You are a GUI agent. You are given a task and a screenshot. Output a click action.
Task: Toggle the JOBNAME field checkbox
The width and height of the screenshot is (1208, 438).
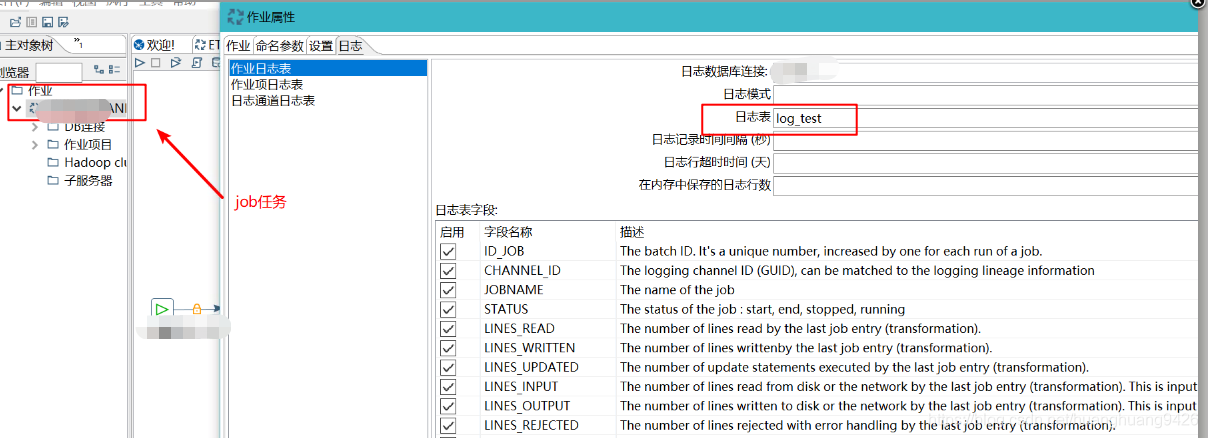coord(448,290)
